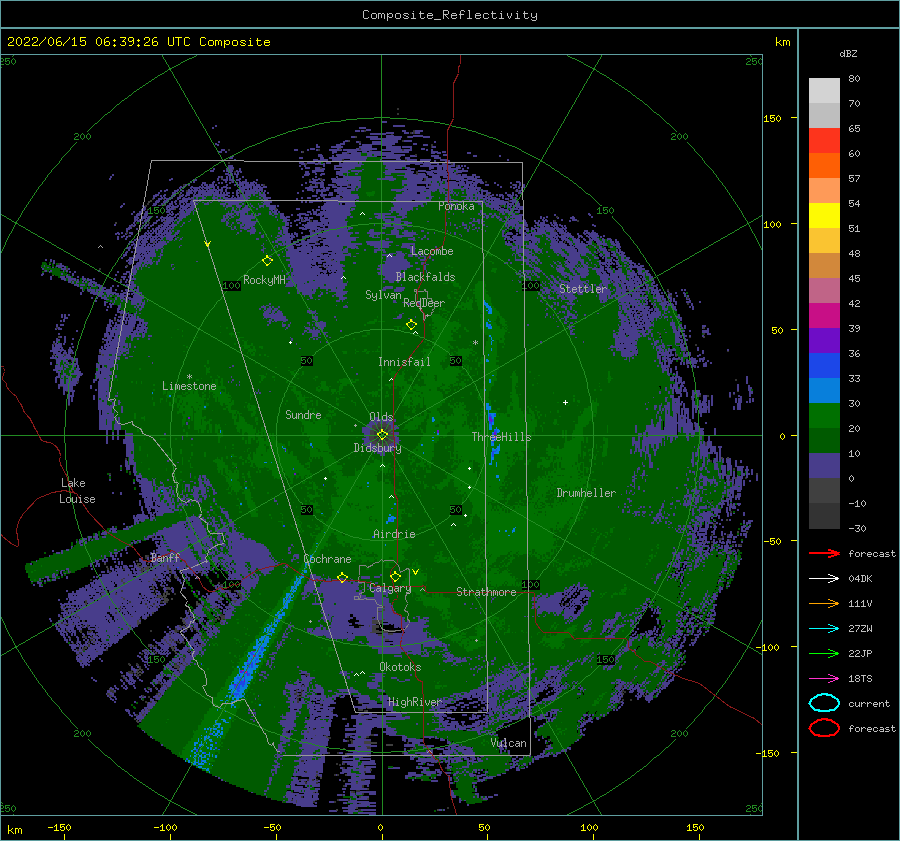Viewport: 900px width, 841px height.
Task: Click the dBZ legend heading
Action: (x=848, y=53)
